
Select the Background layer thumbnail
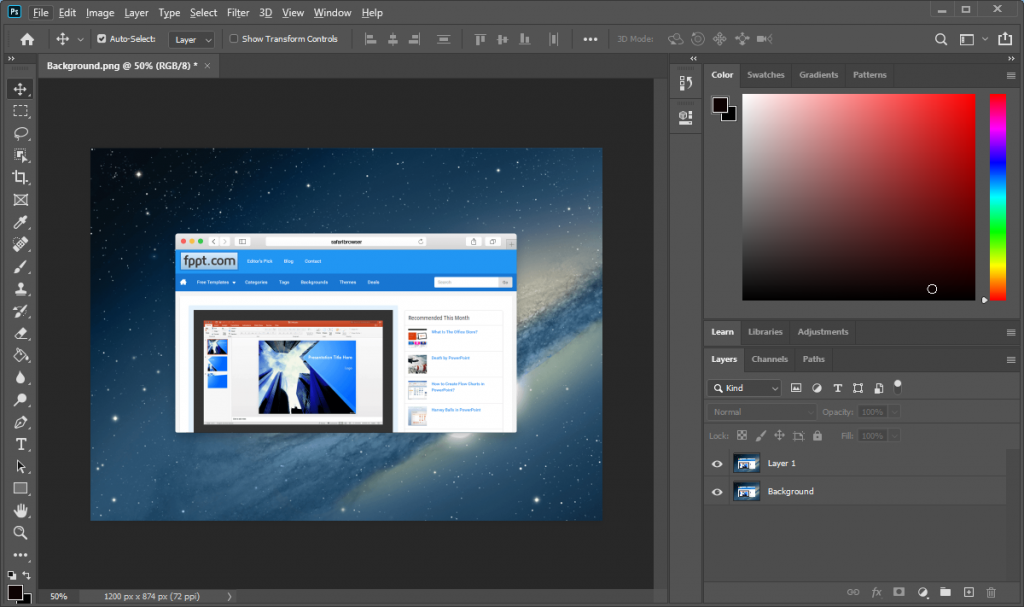click(x=746, y=492)
